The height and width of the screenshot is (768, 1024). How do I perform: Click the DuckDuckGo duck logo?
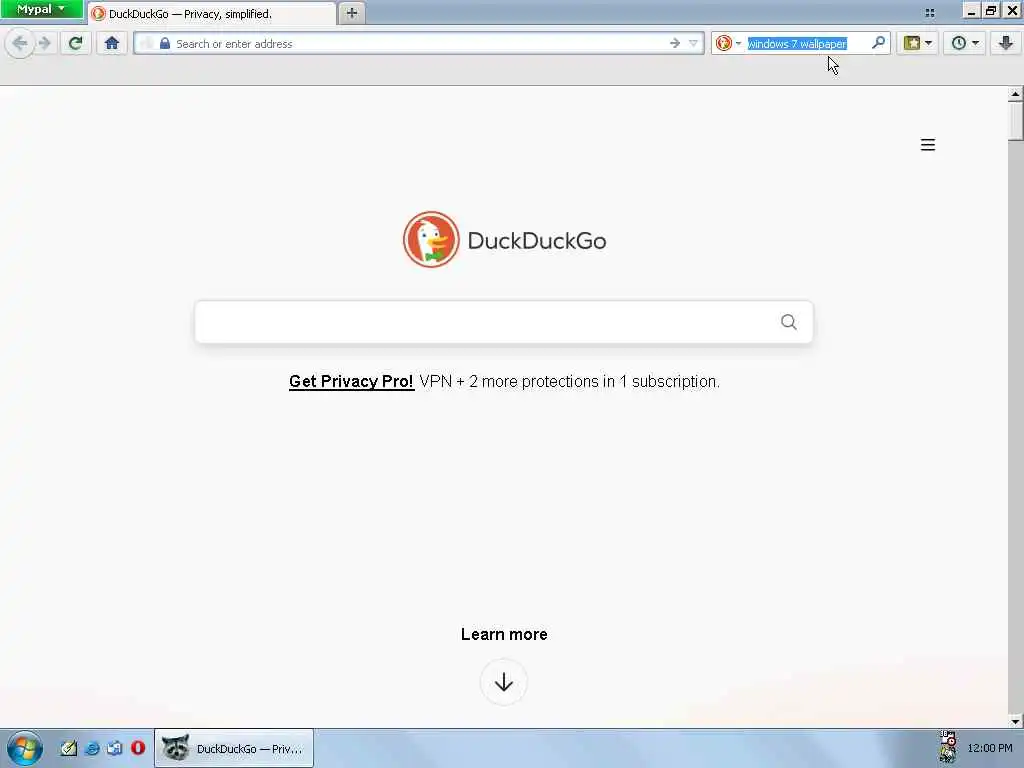[430, 239]
